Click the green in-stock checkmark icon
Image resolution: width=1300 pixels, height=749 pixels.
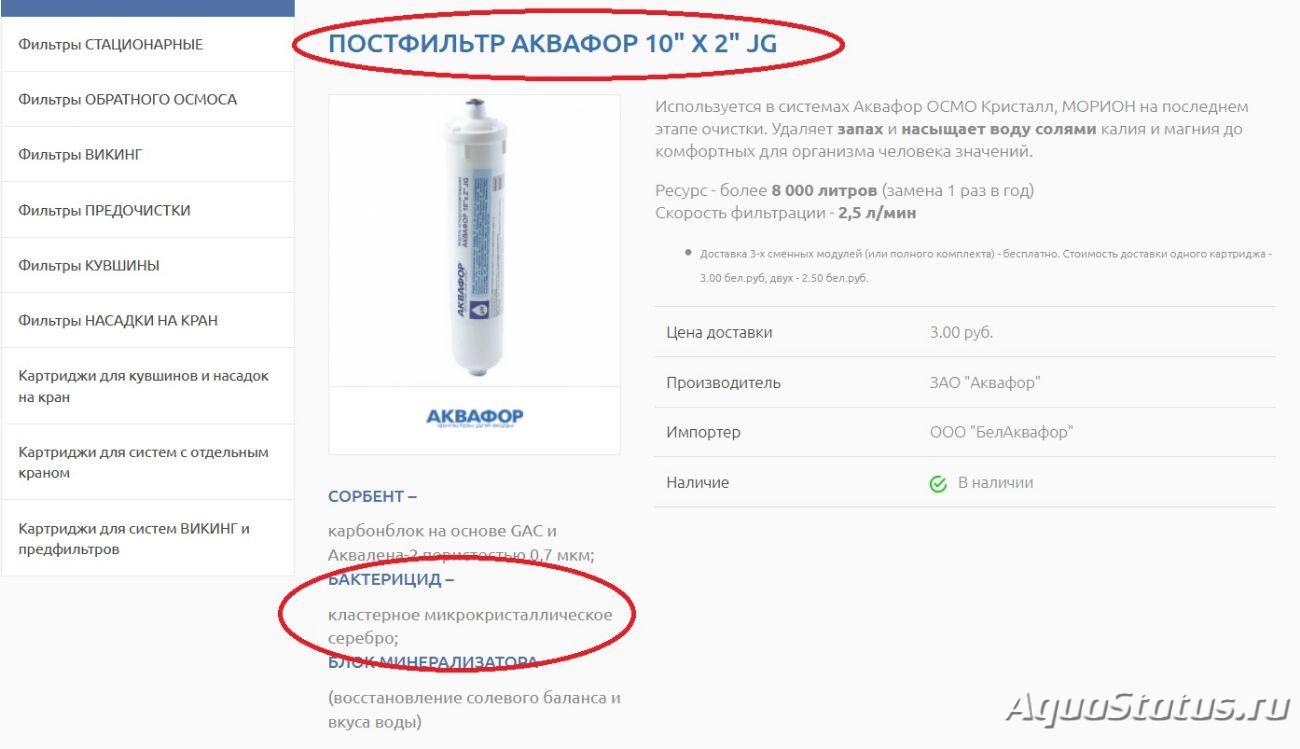point(938,484)
